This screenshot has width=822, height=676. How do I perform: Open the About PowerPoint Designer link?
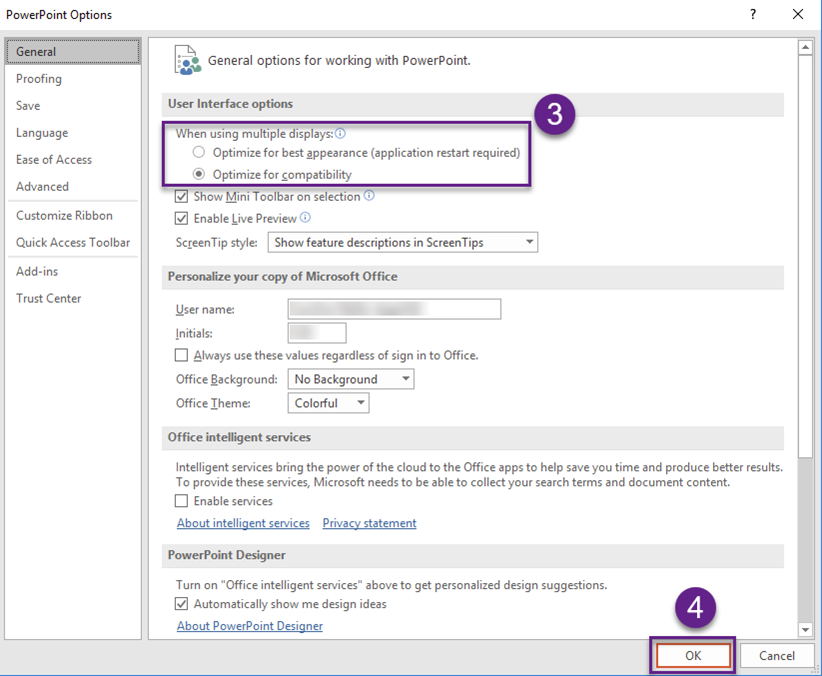tap(250, 626)
